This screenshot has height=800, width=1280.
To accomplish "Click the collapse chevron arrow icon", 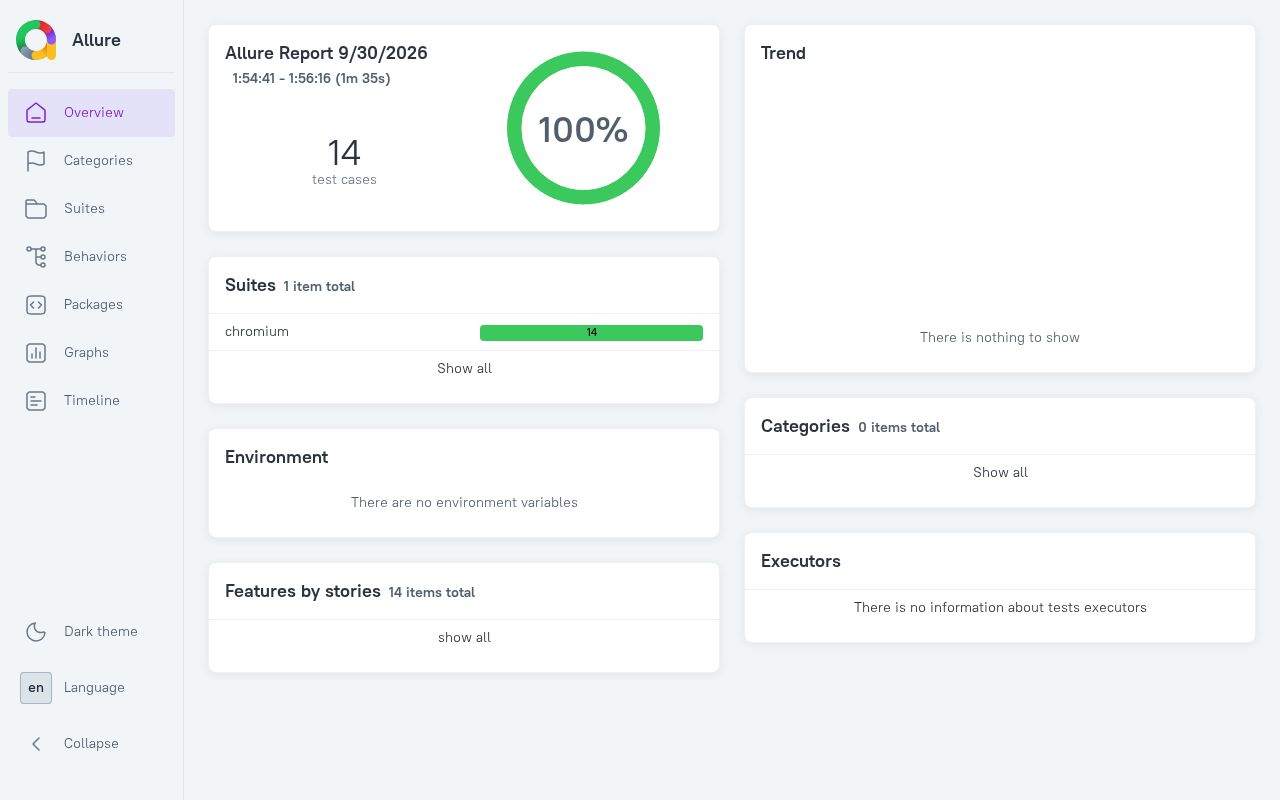I will click(x=36, y=744).
